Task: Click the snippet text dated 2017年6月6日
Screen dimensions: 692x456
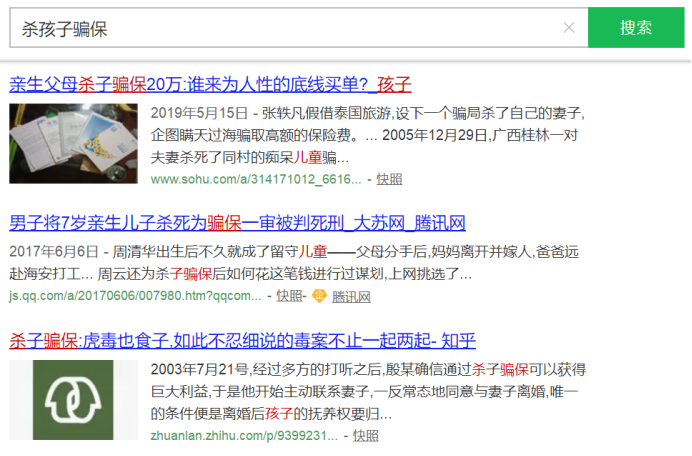Action: coord(294,263)
